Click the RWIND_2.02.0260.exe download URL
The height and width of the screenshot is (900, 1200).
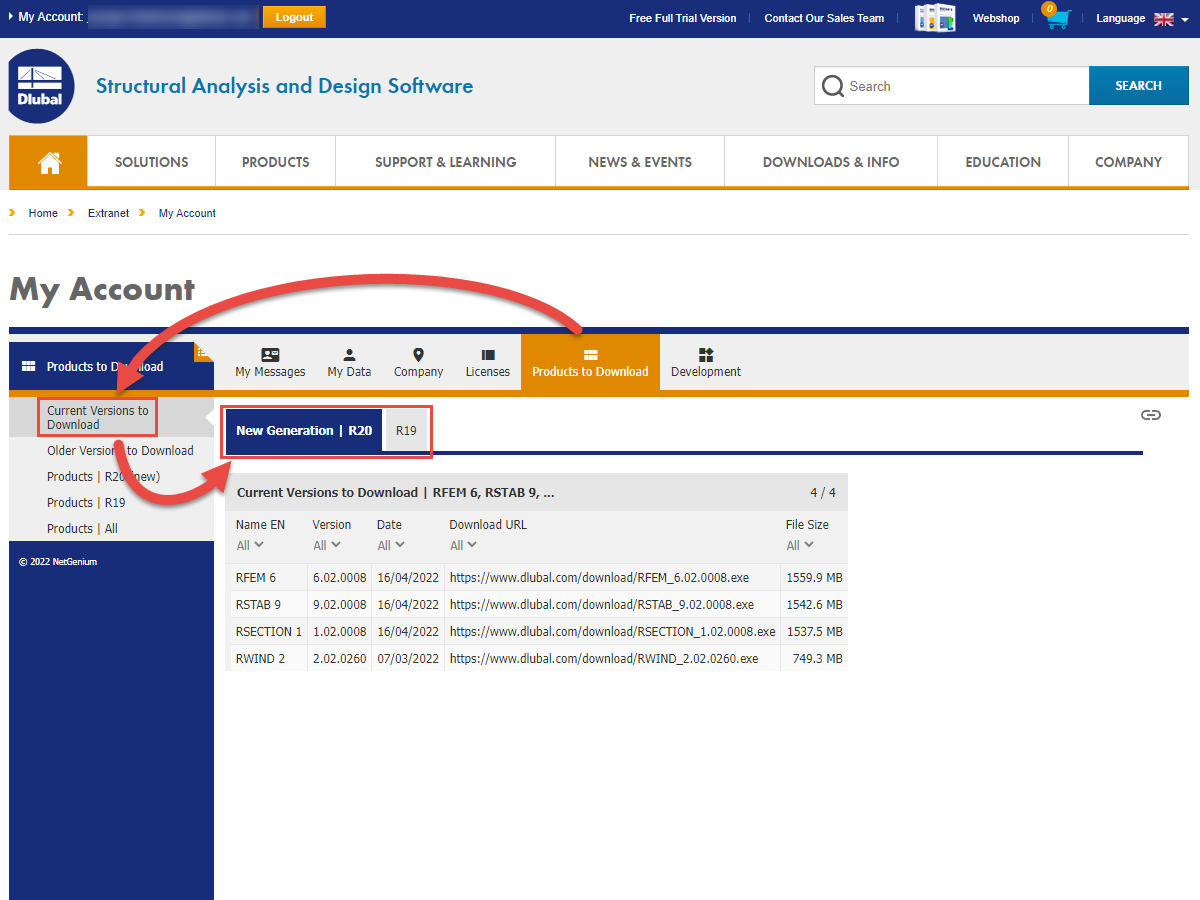(603, 659)
